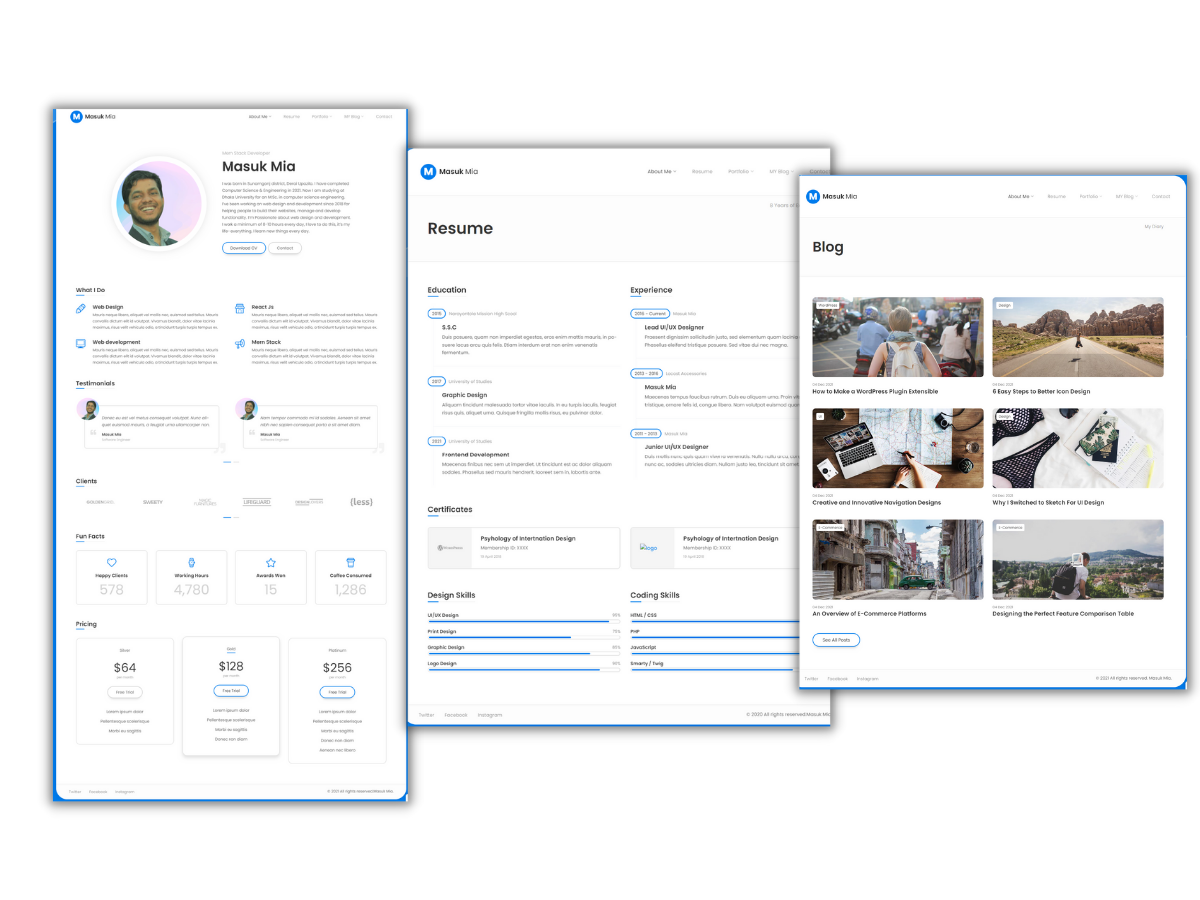Click the second testimonial avatar

pyautogui.click(x=247, y=410)
